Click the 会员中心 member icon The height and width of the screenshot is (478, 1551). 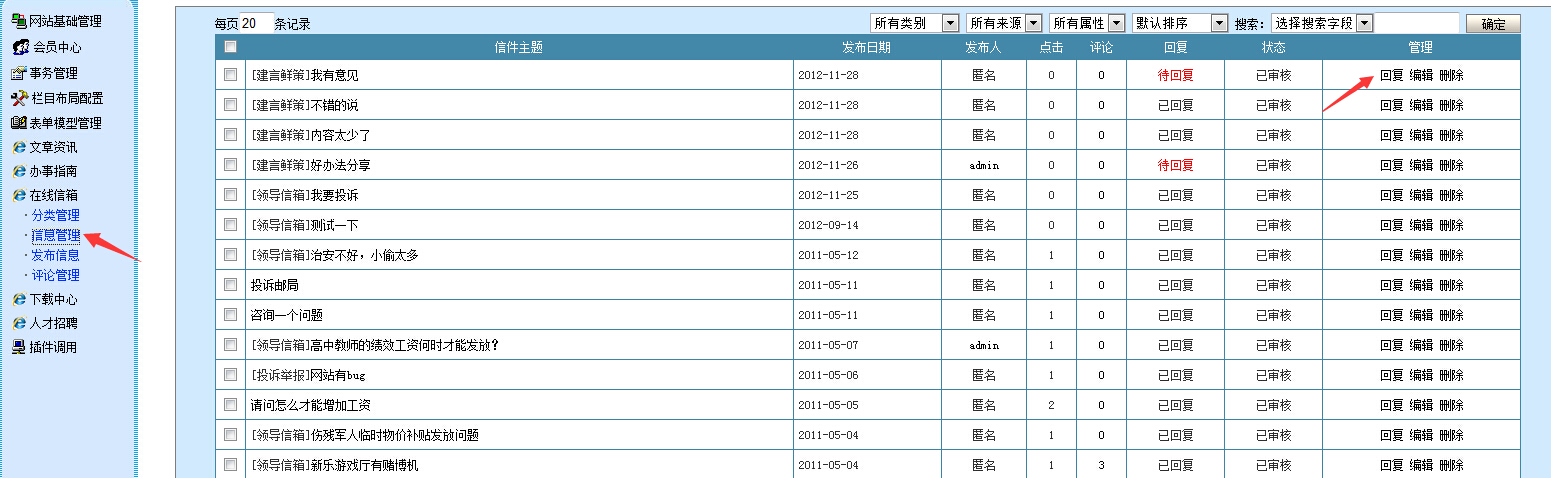pyautogui.click(x=20, y=47)
